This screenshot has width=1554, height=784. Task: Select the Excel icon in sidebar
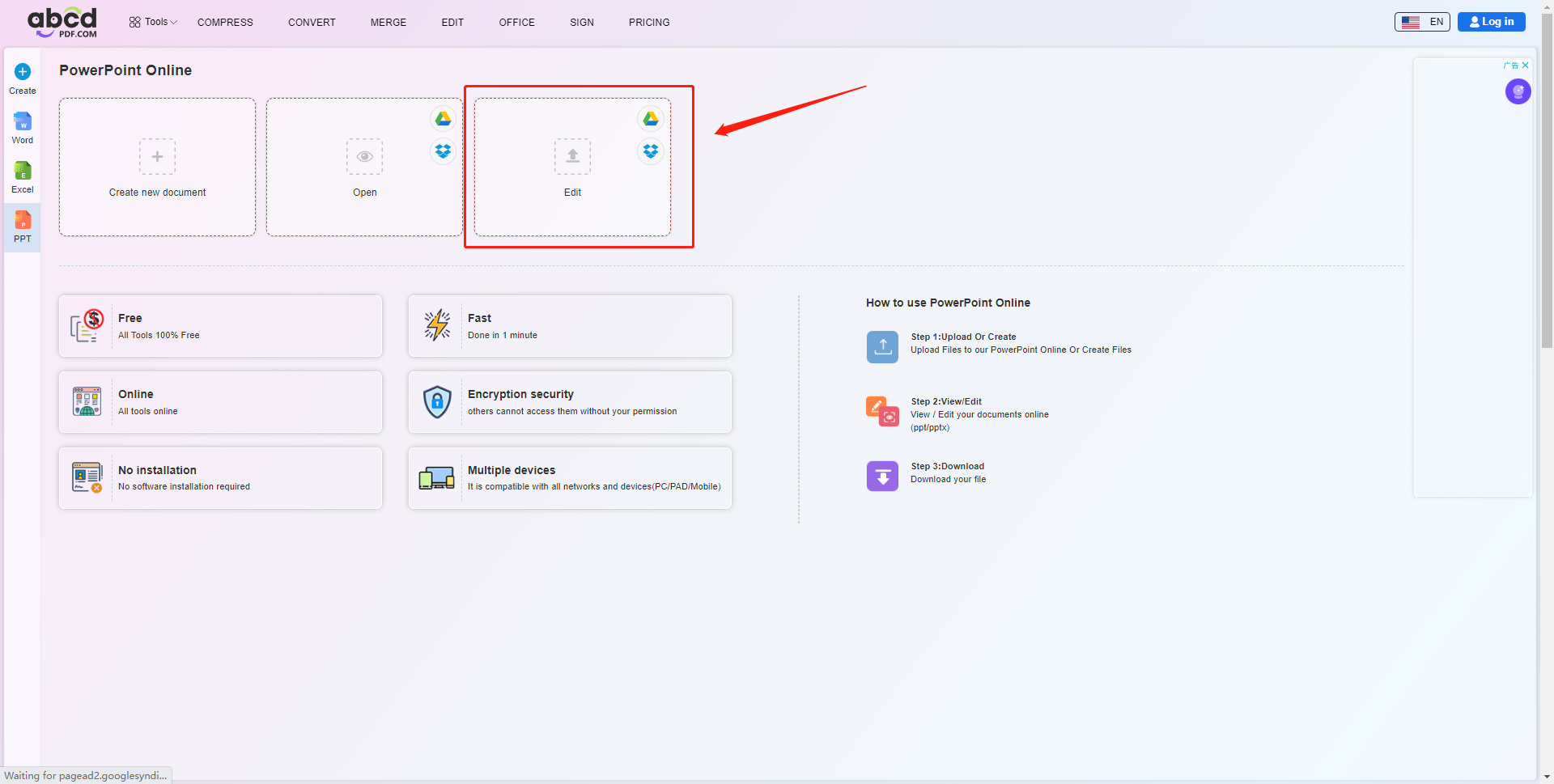[x=23, y=171]
